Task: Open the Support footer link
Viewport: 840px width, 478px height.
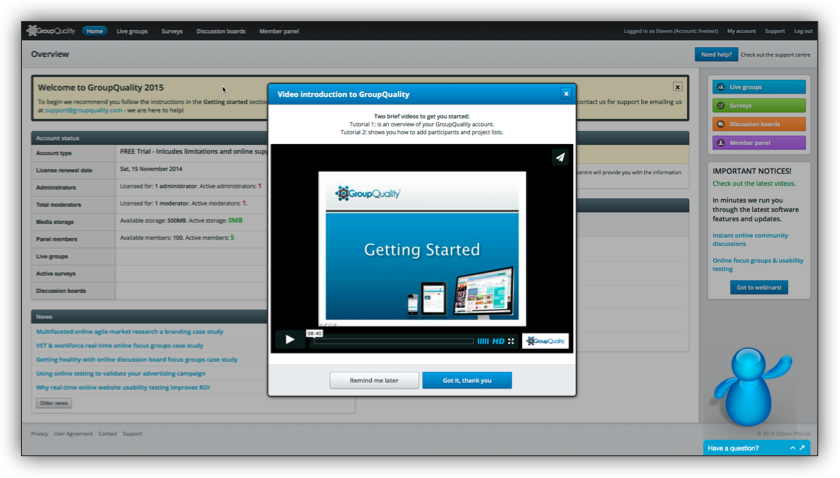Action: [x=132, y=434]
